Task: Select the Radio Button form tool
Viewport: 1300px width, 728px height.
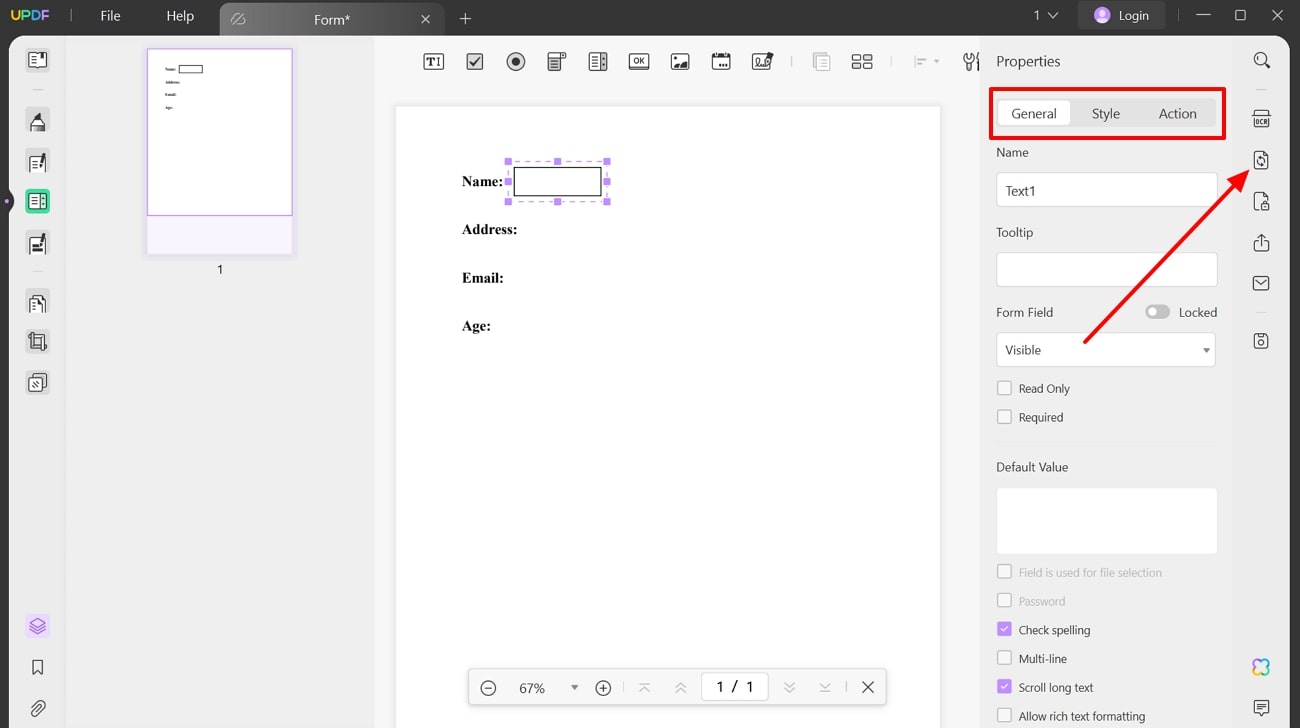Action: (x=516, y=62)
